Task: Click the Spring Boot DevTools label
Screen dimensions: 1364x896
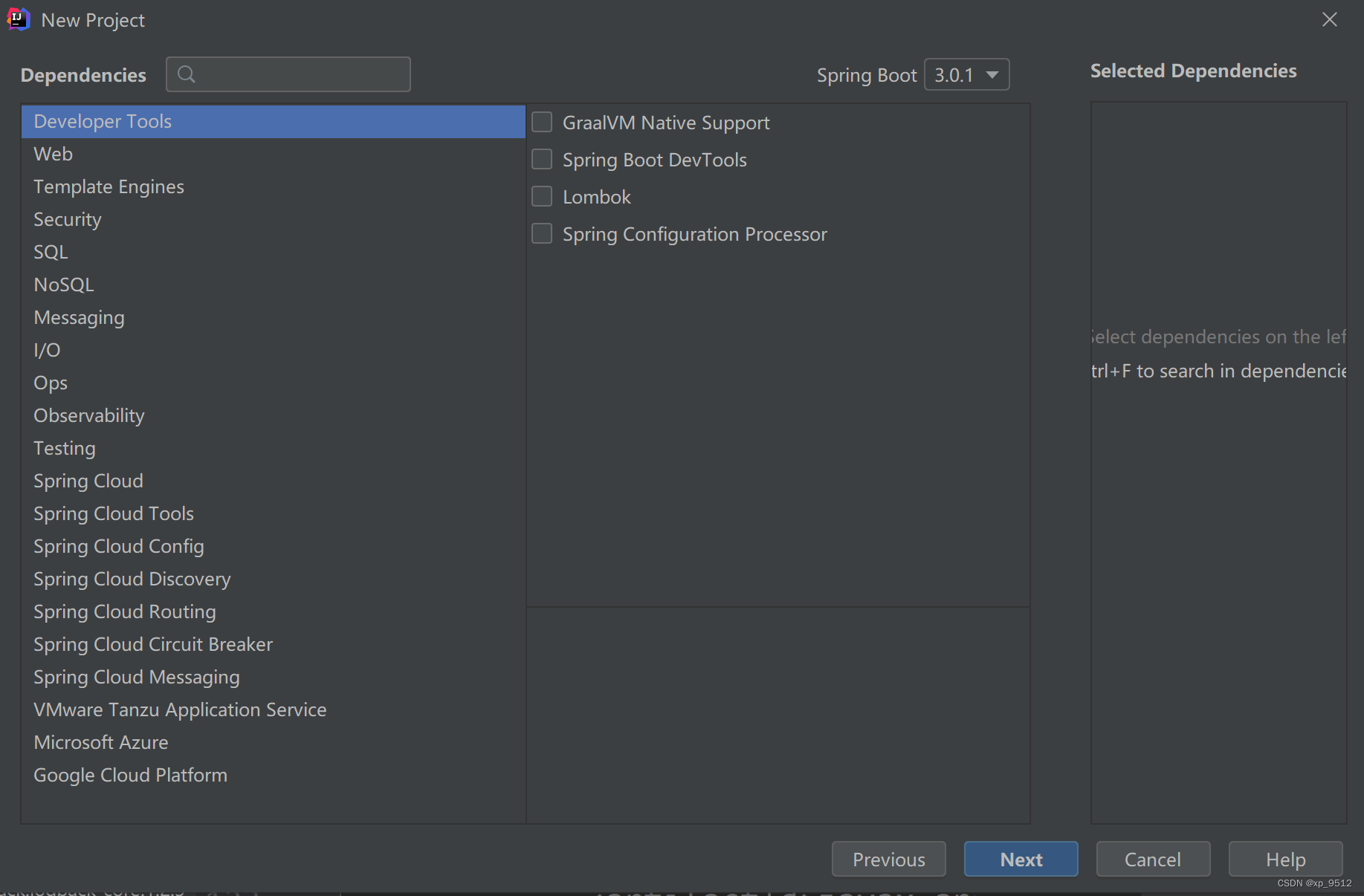Action: (654, 160)
